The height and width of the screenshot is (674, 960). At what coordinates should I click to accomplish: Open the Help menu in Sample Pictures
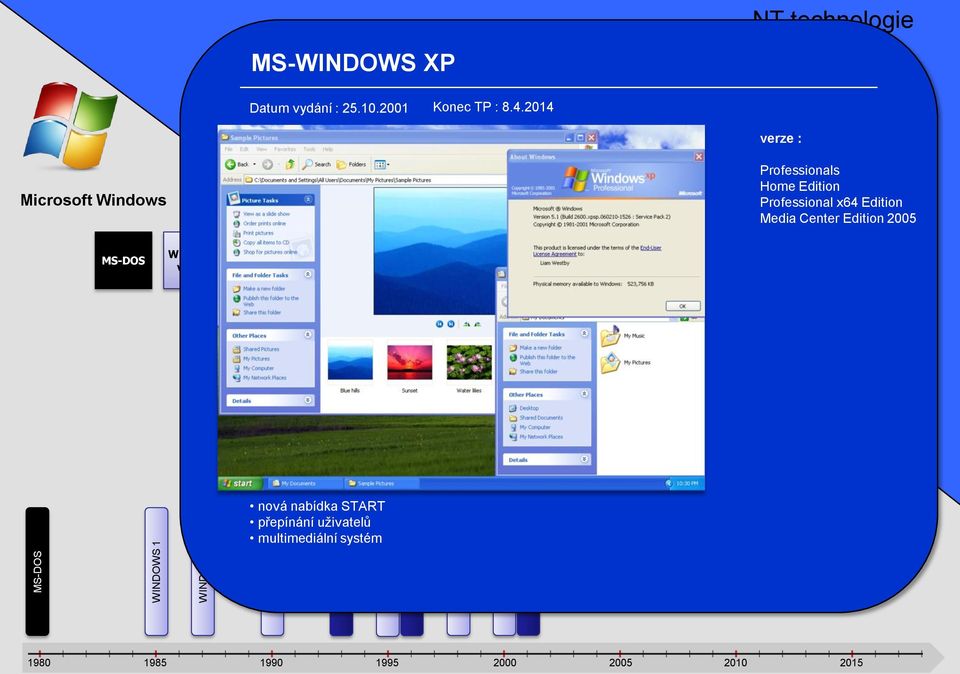click(328, 149)
